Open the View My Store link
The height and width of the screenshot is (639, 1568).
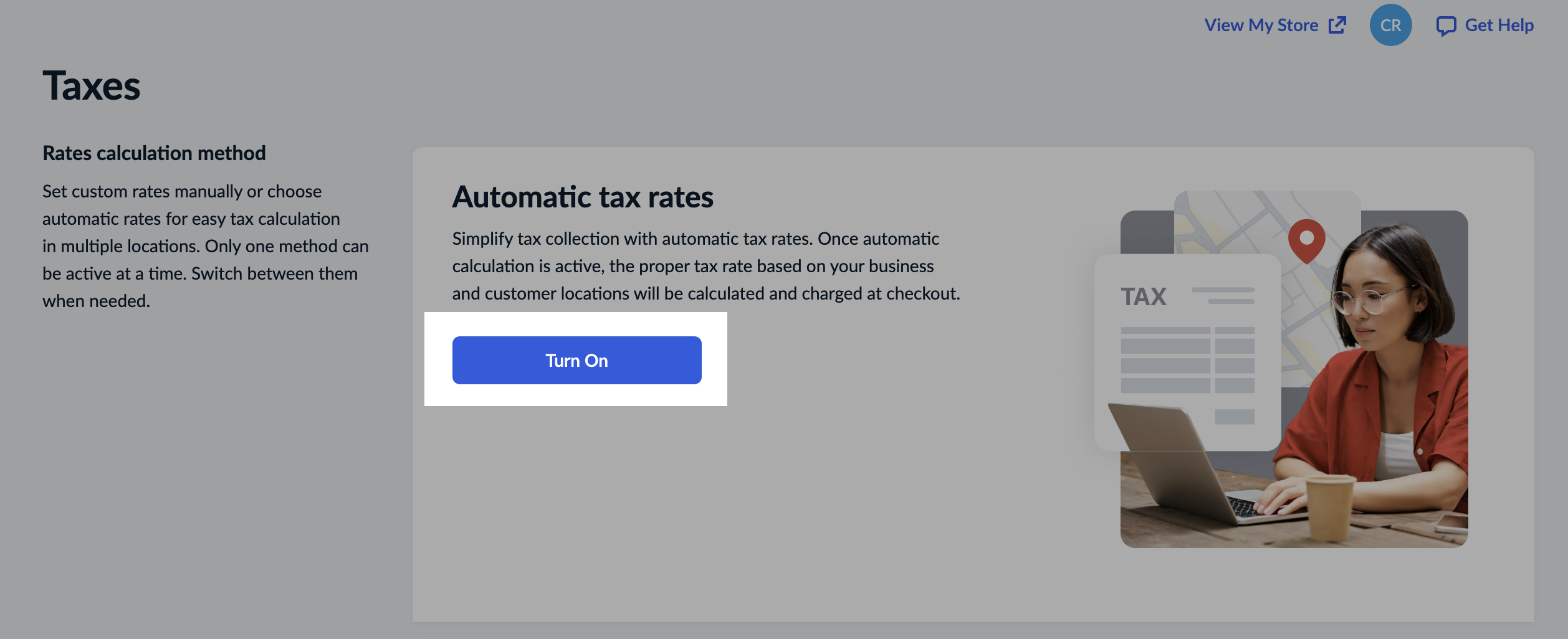[1260, 24]
